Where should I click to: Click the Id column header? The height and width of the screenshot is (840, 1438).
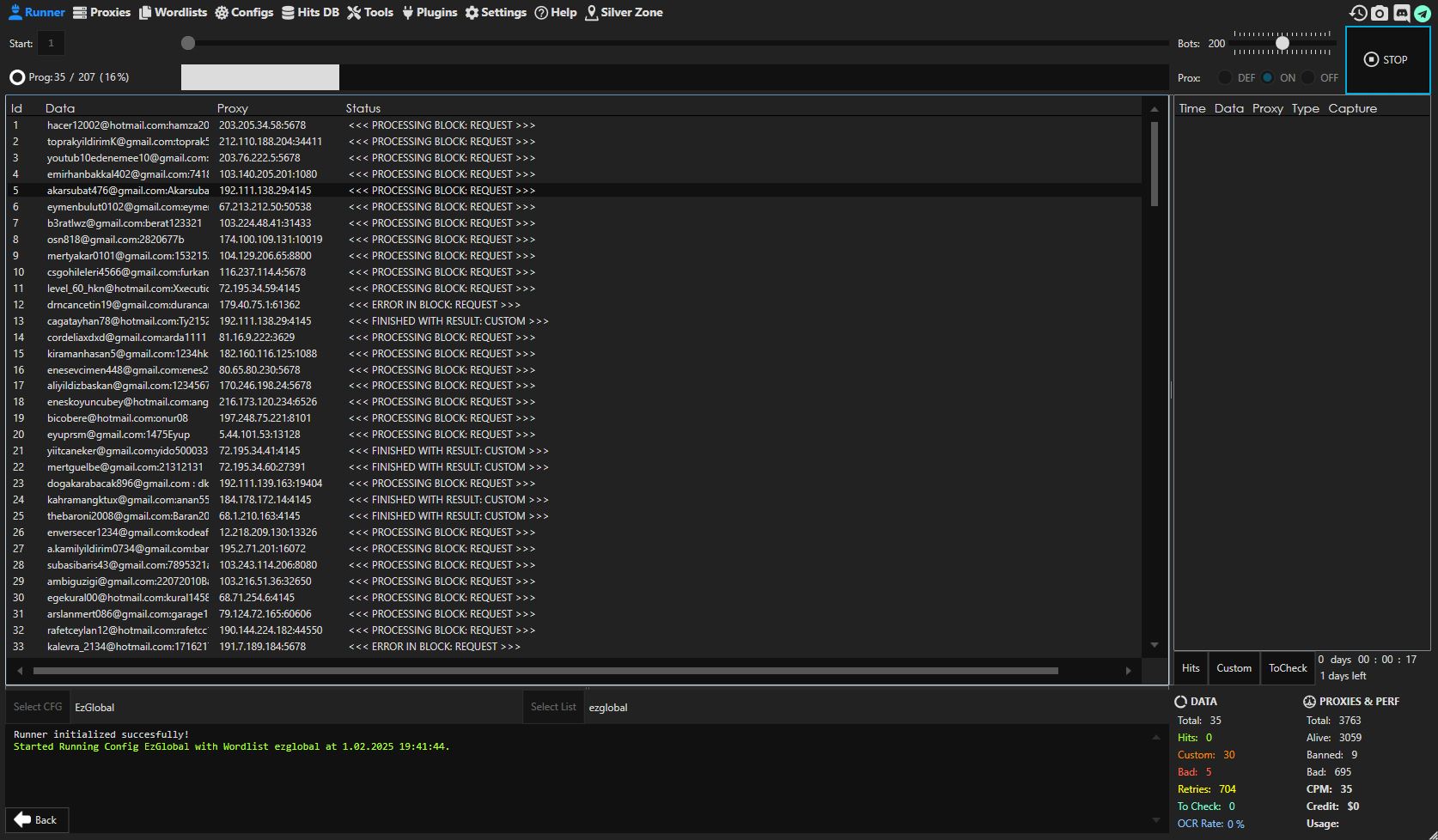point(16,108)
